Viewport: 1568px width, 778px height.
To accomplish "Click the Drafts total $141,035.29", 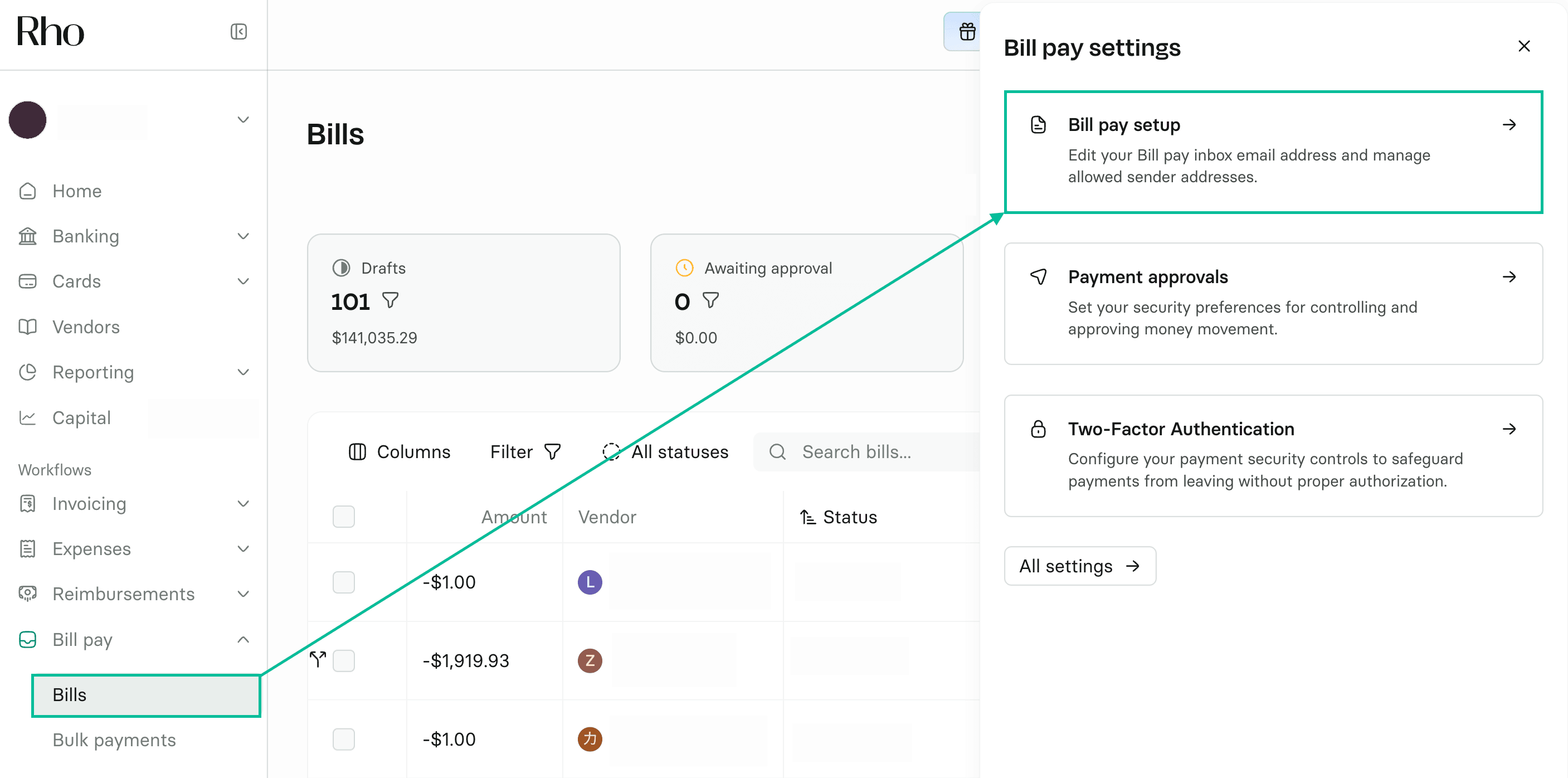I will [374, 338].
